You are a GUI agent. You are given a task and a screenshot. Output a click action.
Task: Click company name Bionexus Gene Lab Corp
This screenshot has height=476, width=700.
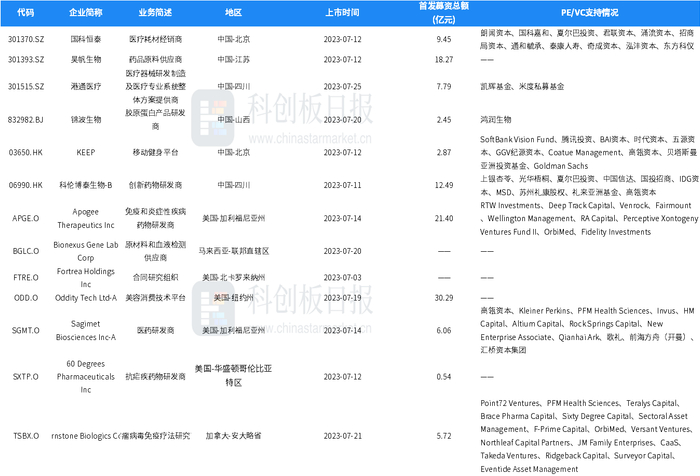86,251
